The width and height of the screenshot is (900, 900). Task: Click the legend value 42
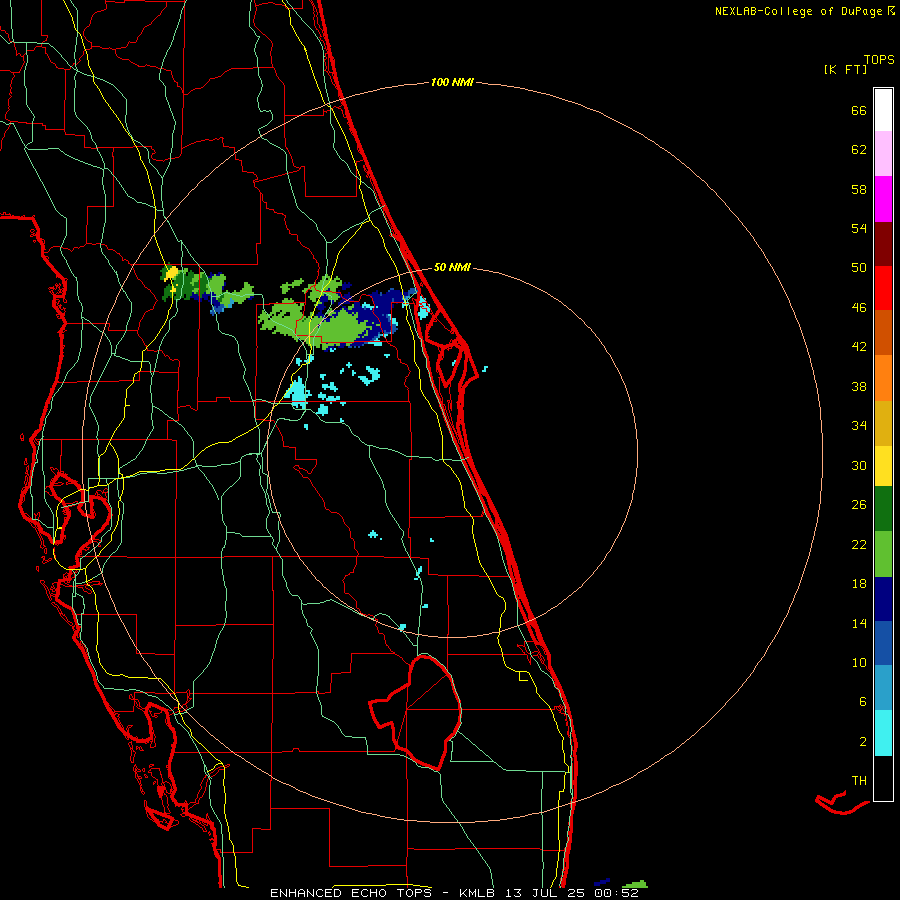click(x=859, y=347)
